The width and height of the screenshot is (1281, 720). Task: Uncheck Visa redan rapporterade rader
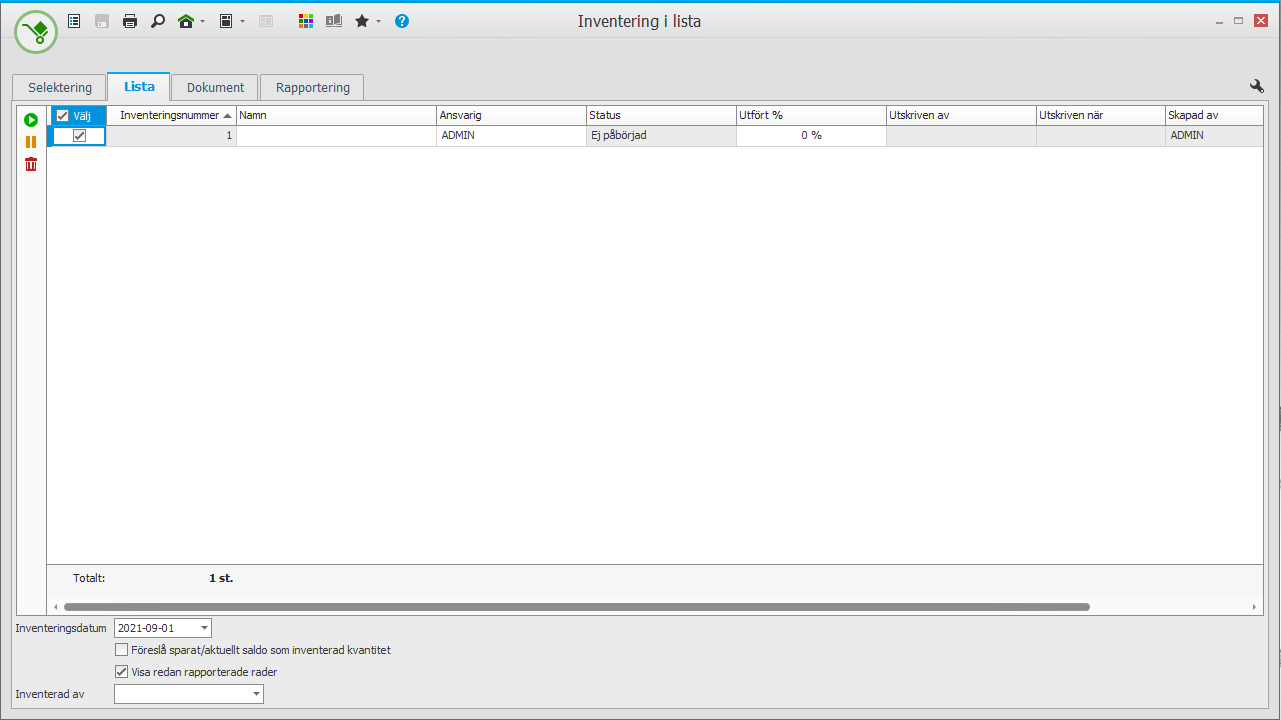tap(122, 672)
